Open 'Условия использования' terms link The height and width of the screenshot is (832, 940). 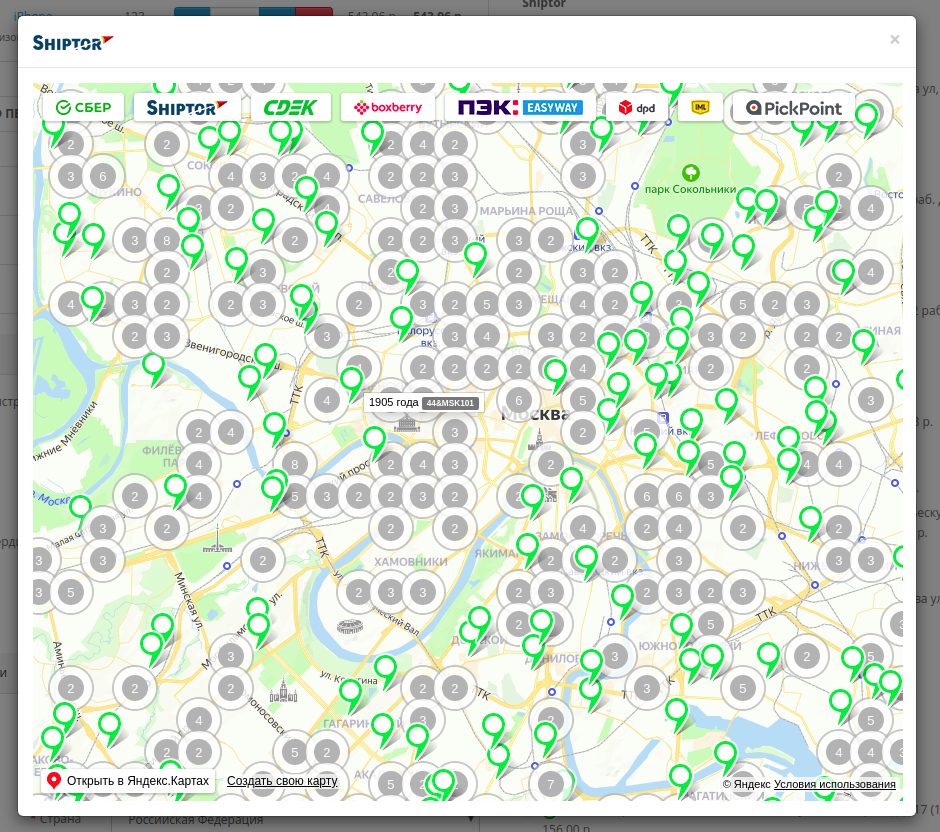click(834, 784)
